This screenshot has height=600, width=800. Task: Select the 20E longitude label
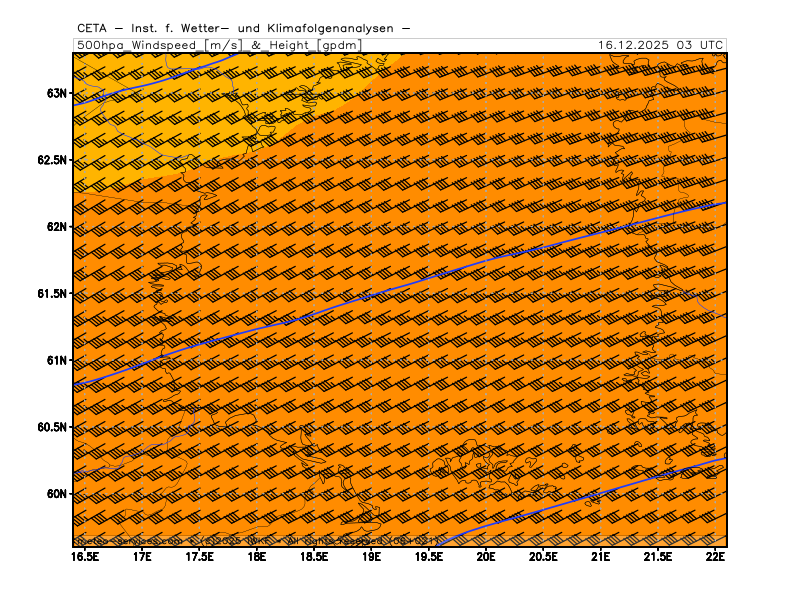(x=487, y=556)
